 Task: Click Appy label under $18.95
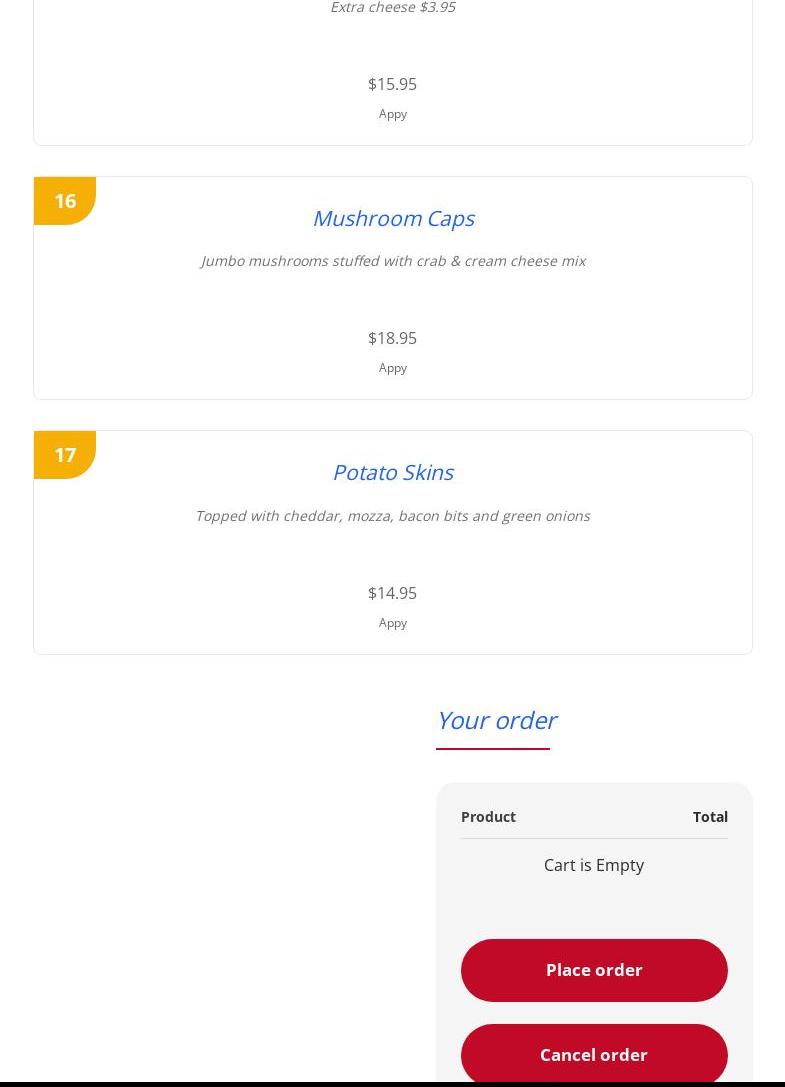coord(392,368)
